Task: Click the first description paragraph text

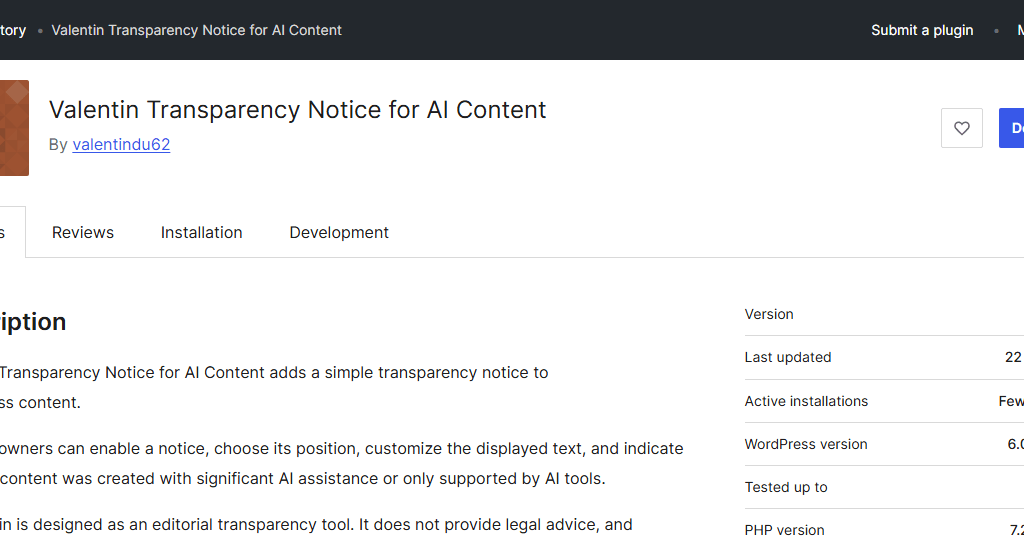Action: click(x=274, y=387)
